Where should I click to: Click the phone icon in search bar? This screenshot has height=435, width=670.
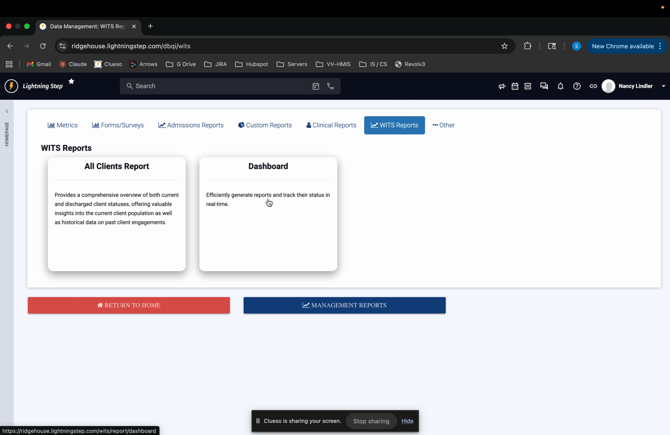(331, 86)
